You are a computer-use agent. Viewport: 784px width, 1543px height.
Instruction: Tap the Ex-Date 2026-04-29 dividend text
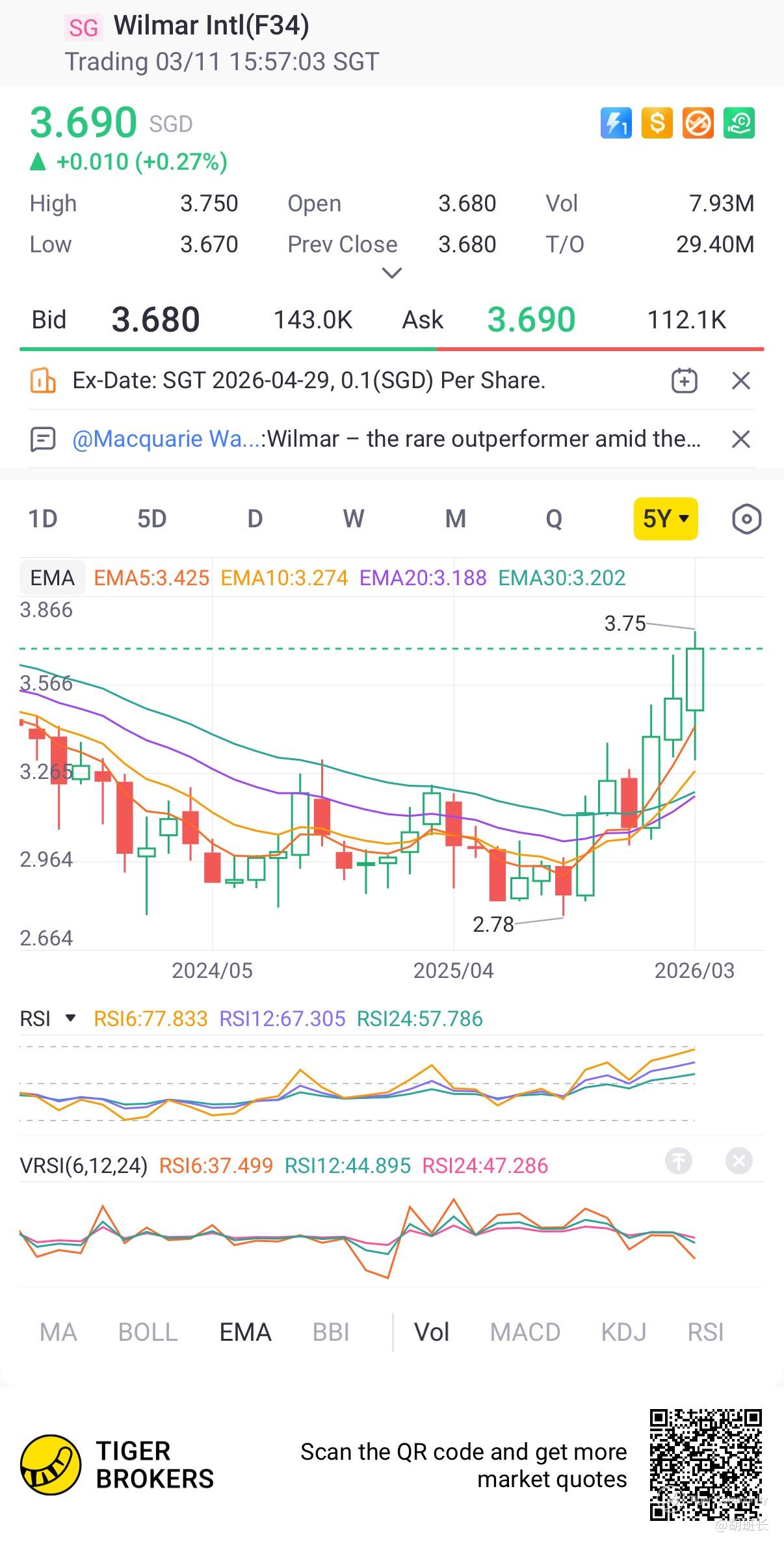coord(309,380)
